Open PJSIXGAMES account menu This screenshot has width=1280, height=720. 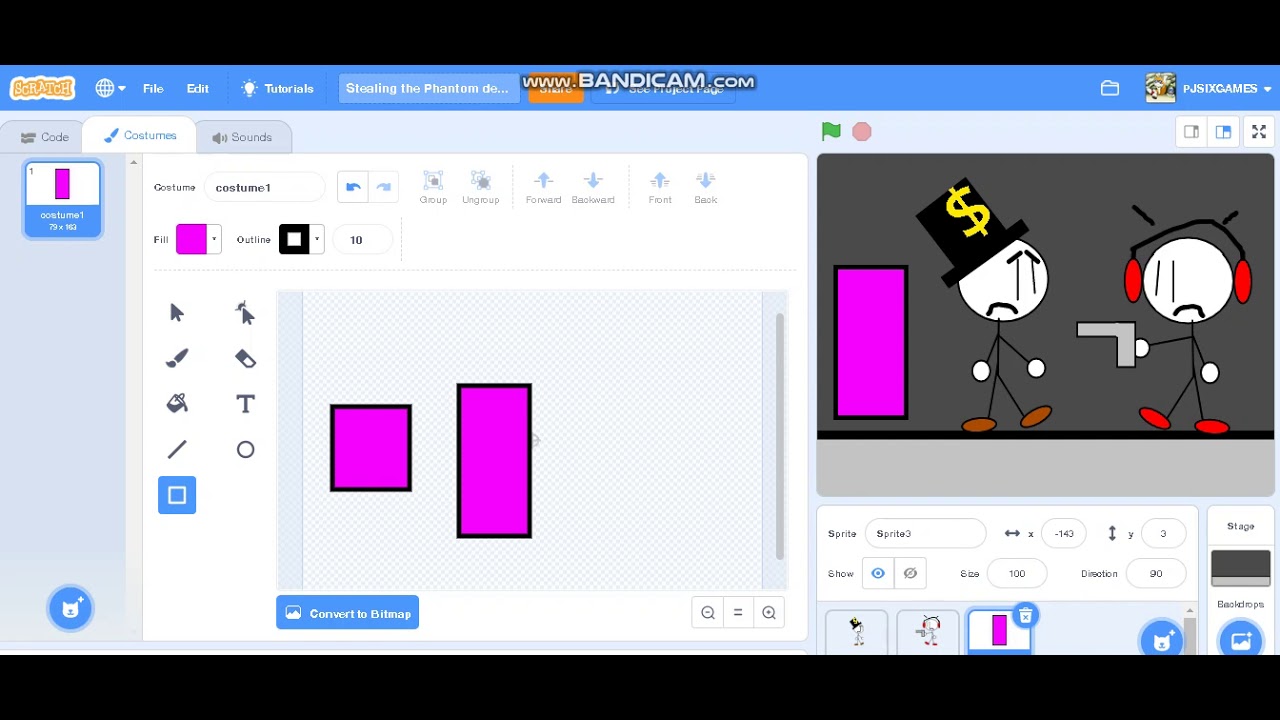[1209, 88]
